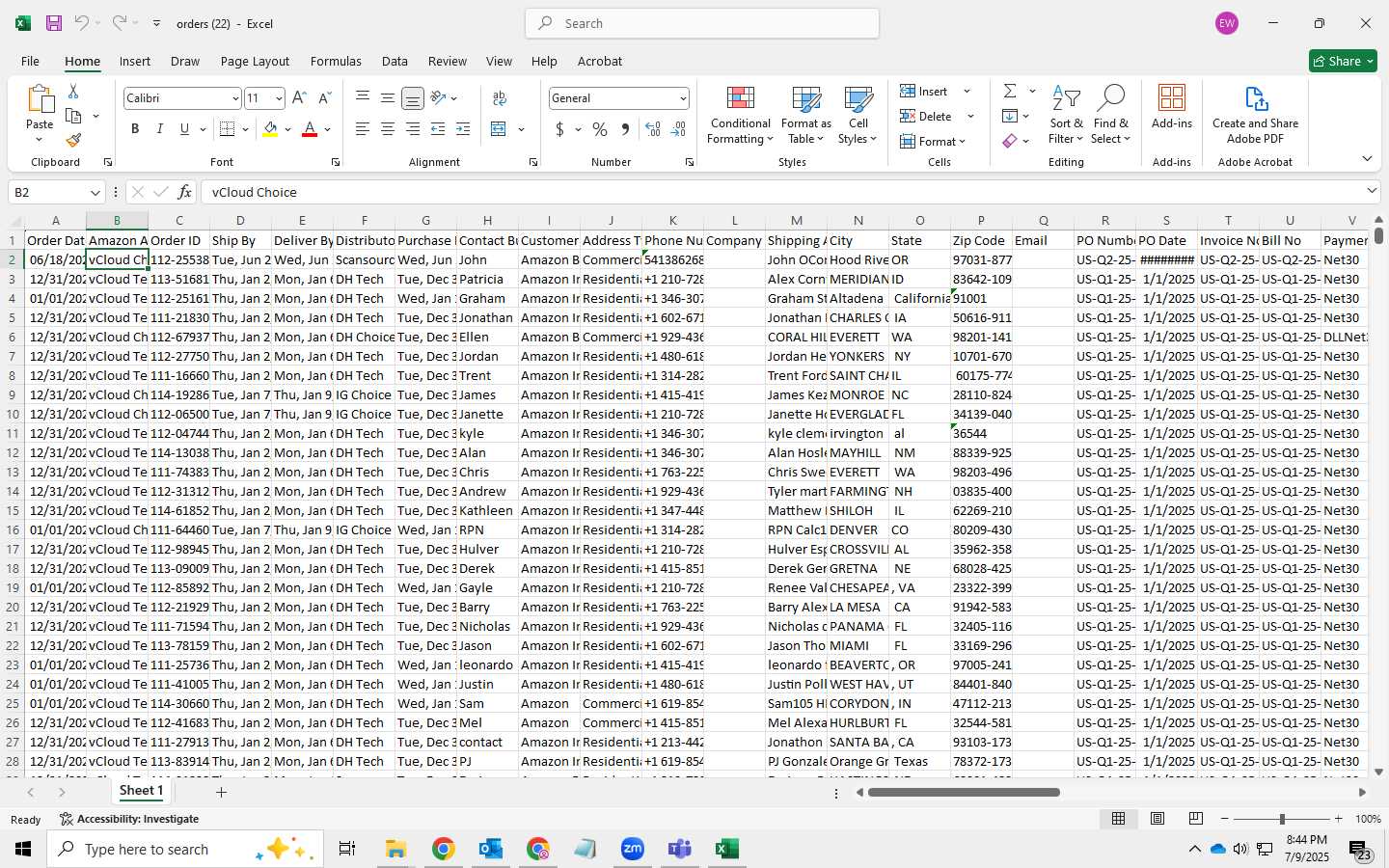Click the Search box in title bar
1389x868 pixels.
click(x=702, y=23)
